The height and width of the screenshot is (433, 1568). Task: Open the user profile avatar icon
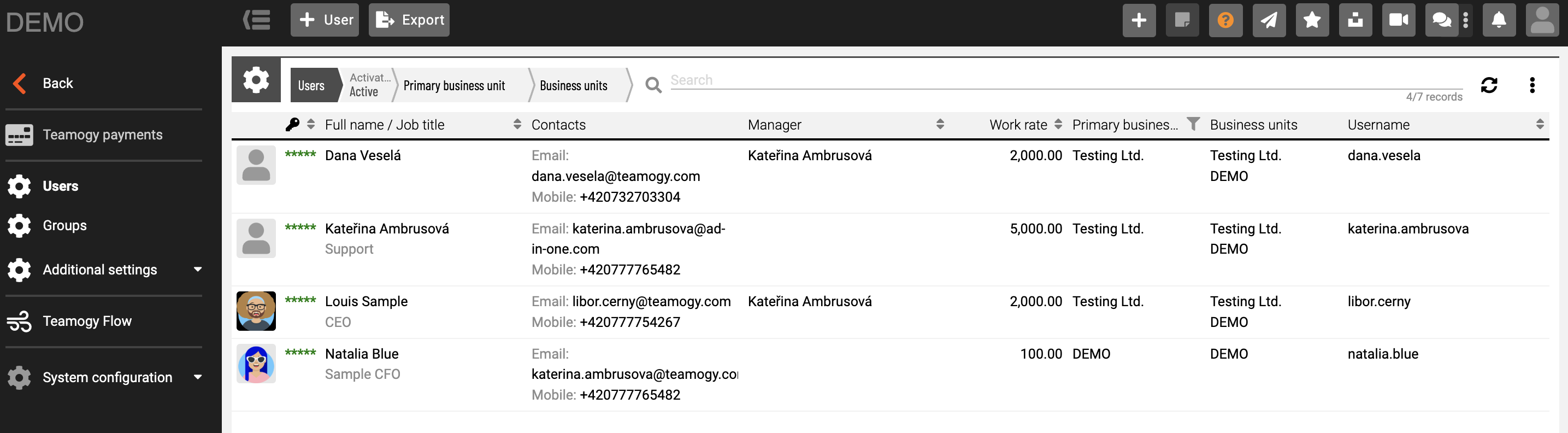click(x=1542, y=20)
